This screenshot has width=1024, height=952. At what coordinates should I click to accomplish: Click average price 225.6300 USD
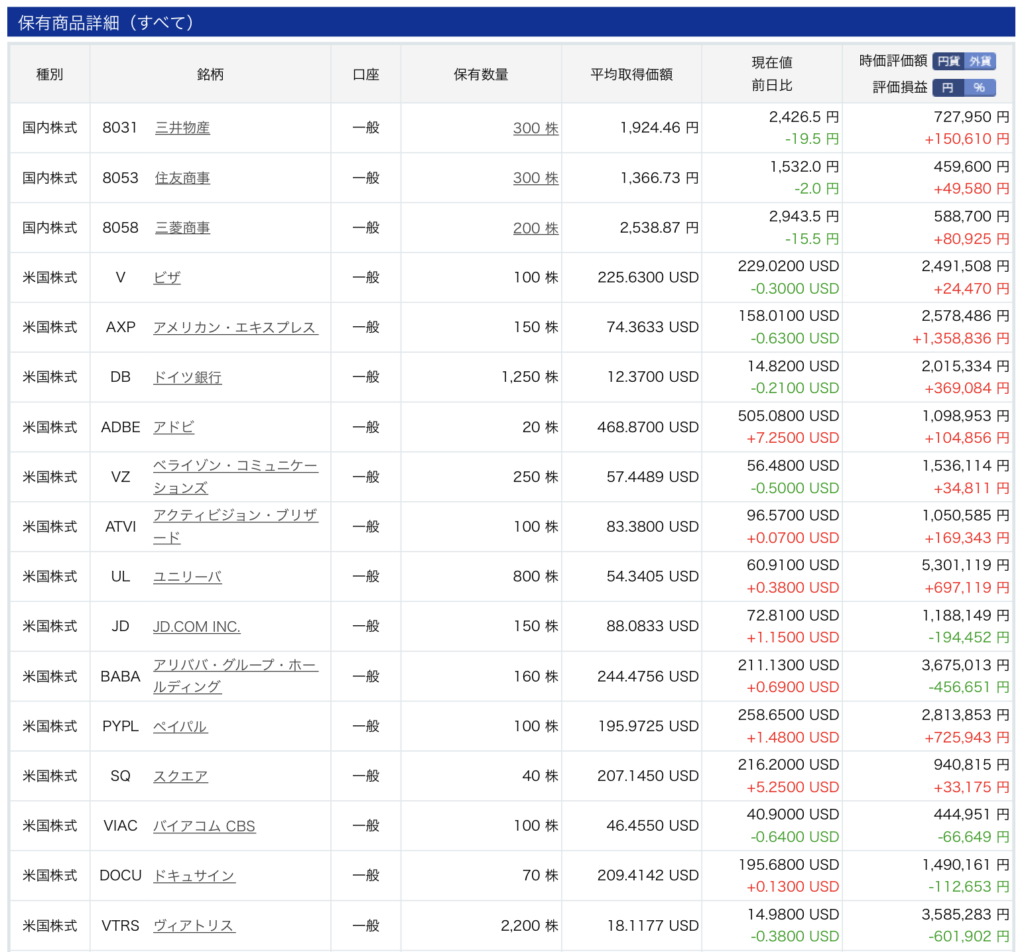click(x=648, y=277)
